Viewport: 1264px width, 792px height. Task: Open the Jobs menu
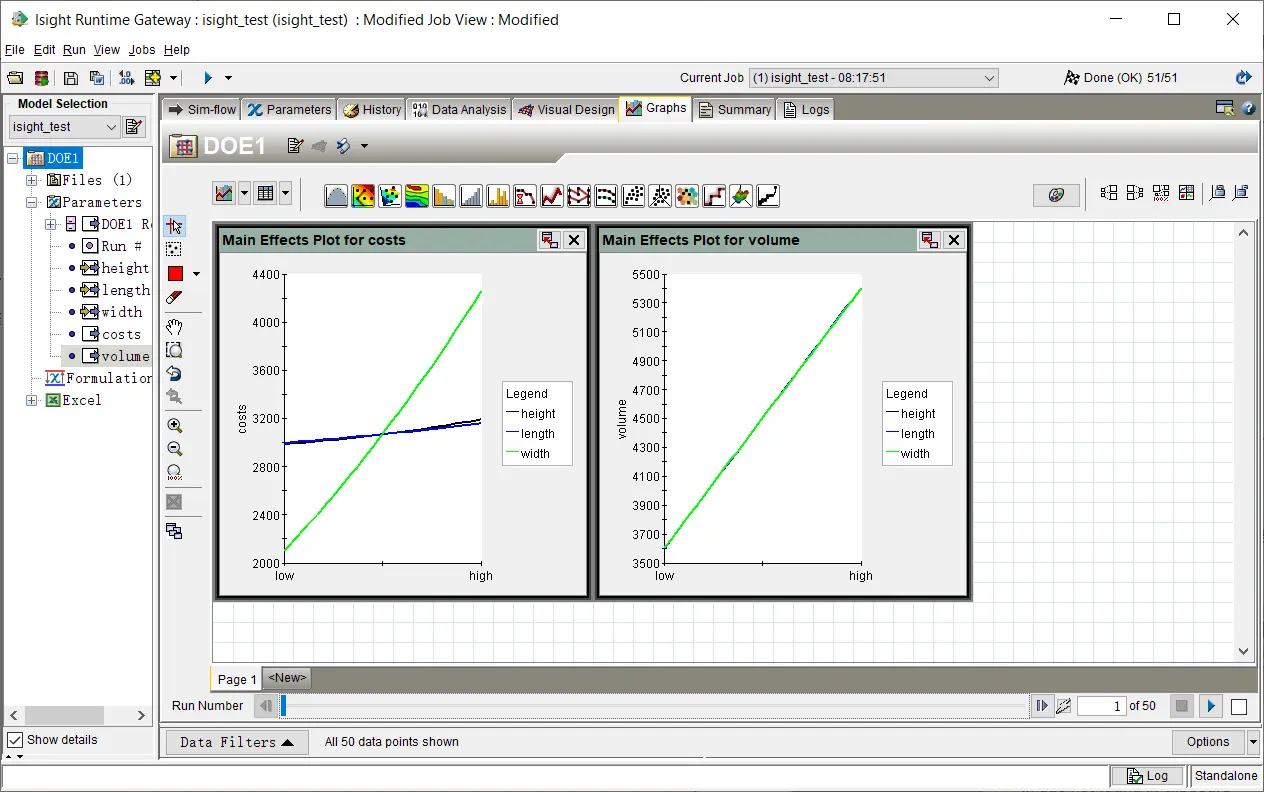pos(142,50)
